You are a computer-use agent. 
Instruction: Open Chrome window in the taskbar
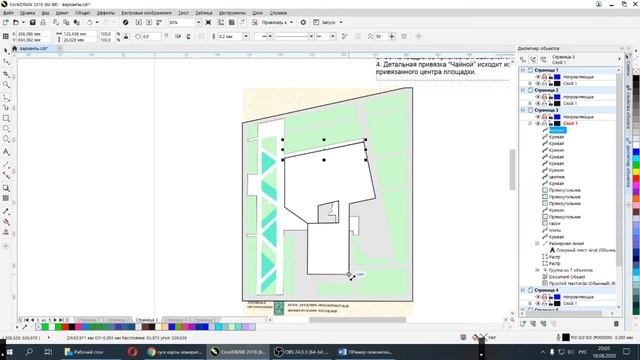click(x=176, y=351)
